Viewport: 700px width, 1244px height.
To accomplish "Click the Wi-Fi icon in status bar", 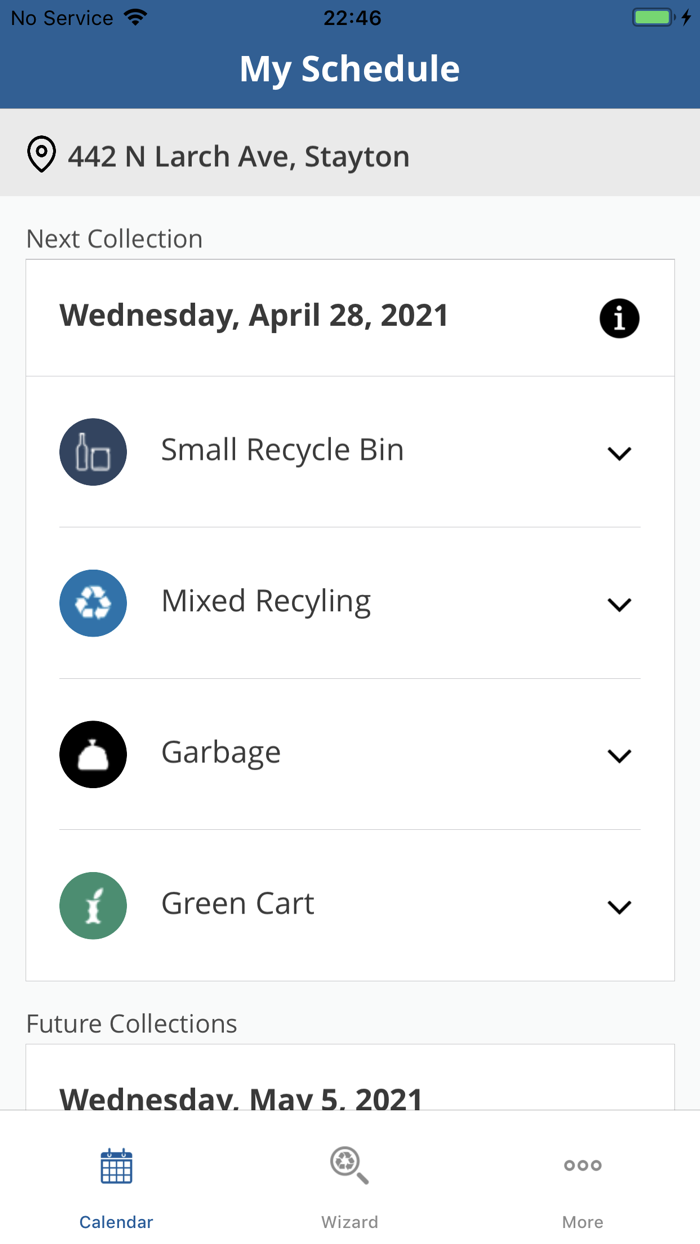I will [135, 16].
